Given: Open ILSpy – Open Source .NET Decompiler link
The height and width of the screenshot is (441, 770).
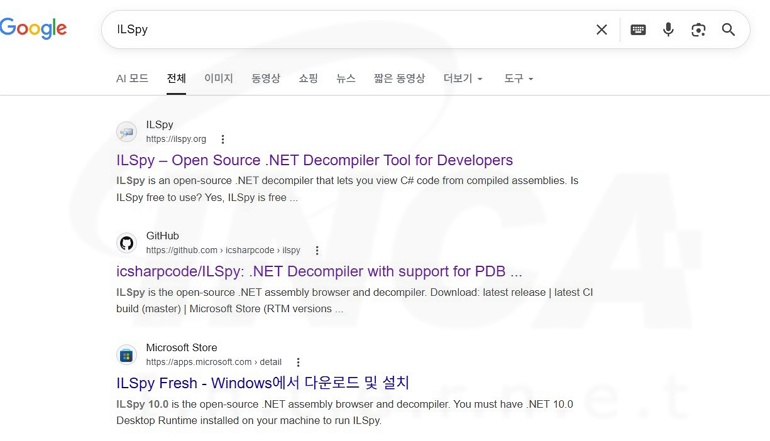Looking at the screenshot, I should point(314,160).
